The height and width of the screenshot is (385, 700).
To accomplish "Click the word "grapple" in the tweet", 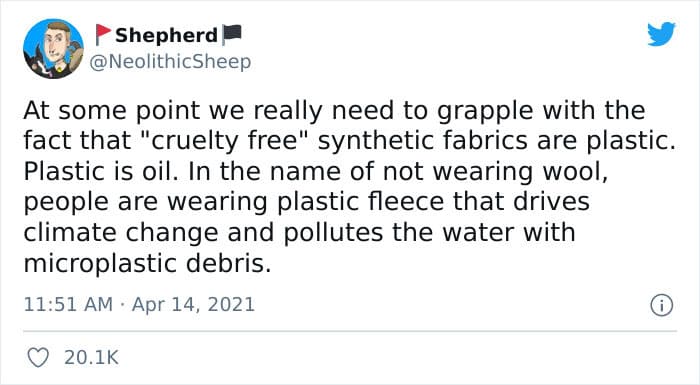I will (x=485, y=112).
